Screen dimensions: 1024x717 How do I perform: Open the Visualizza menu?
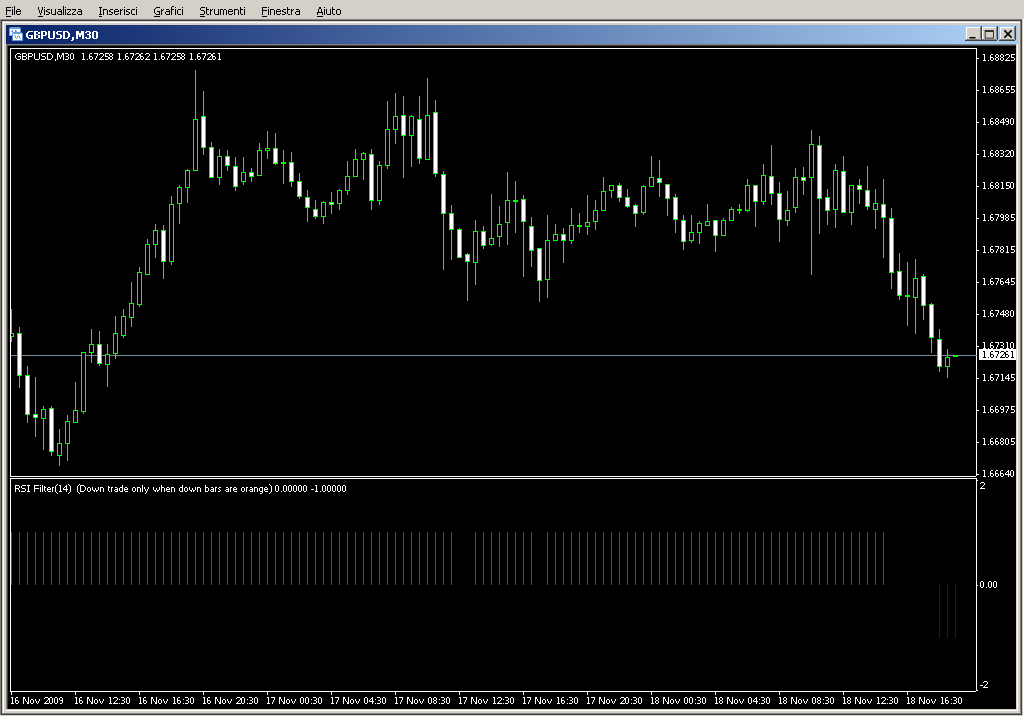[x=60, y=11]
